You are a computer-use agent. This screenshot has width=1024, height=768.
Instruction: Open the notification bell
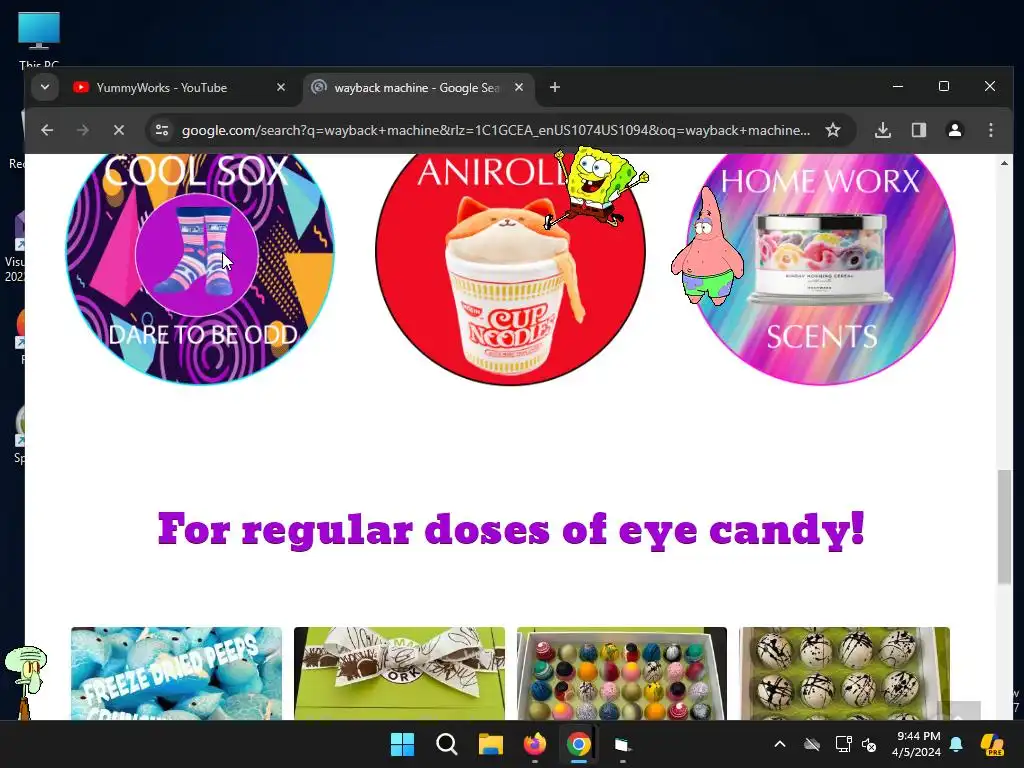click(956, 744)
